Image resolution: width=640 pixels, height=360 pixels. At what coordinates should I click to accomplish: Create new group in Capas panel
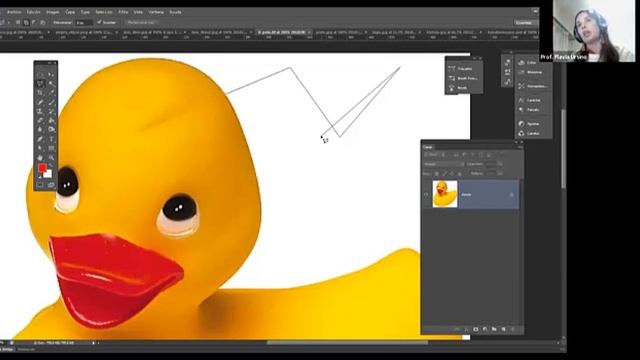pos(494,329)
